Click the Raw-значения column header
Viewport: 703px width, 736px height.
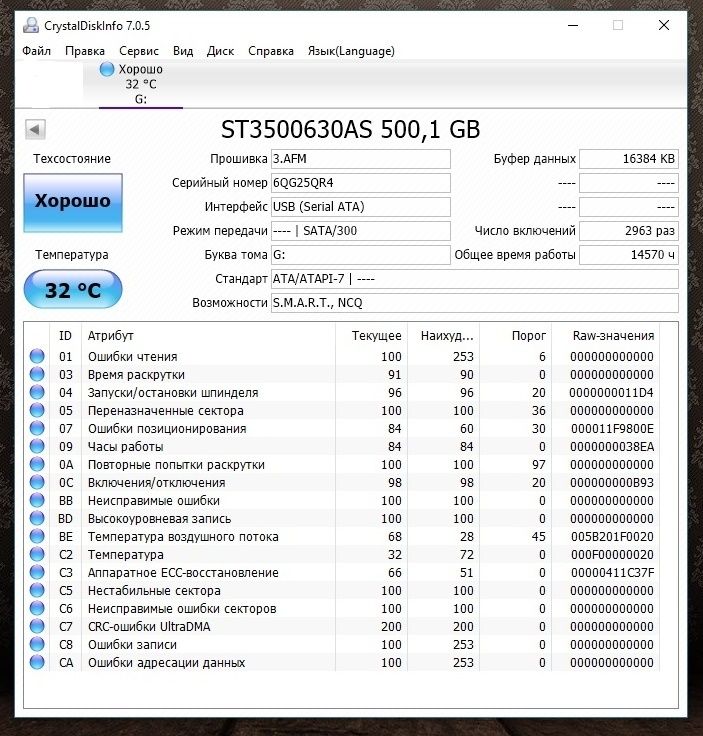point(605,336)
